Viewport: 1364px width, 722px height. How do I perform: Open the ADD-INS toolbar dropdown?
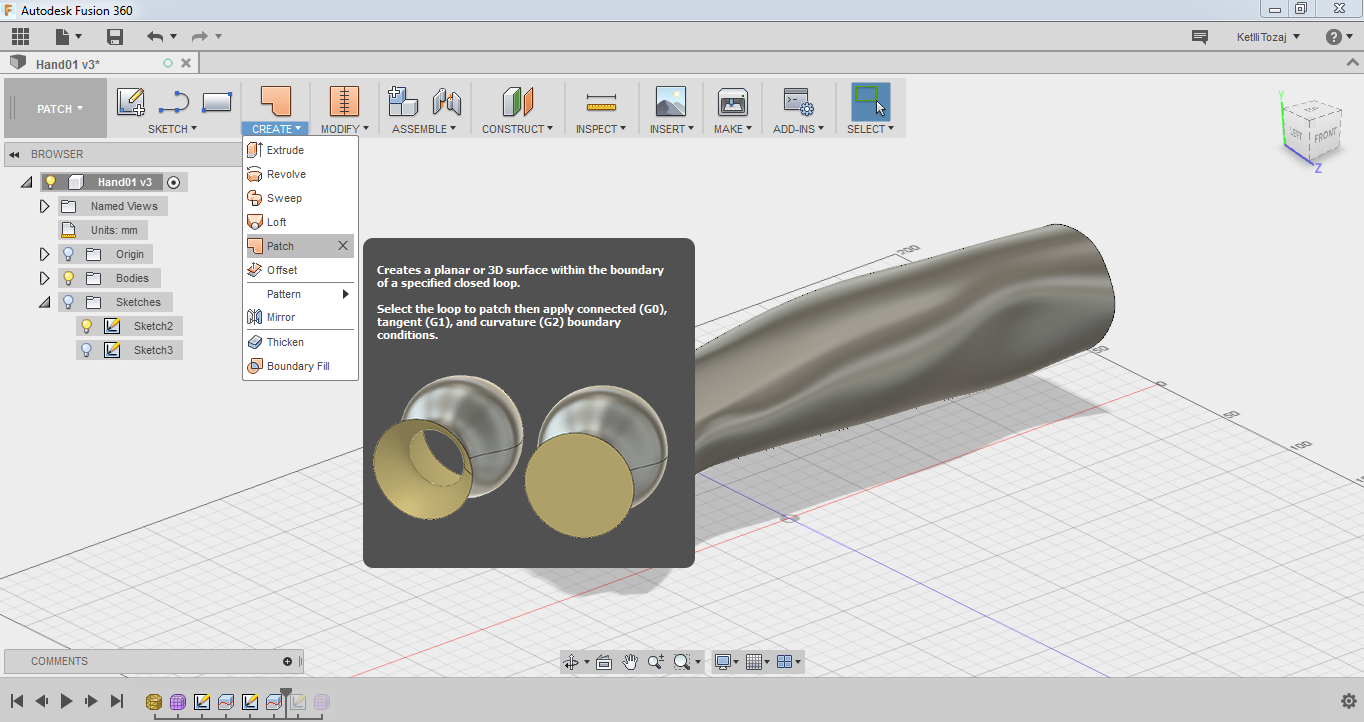799,129
